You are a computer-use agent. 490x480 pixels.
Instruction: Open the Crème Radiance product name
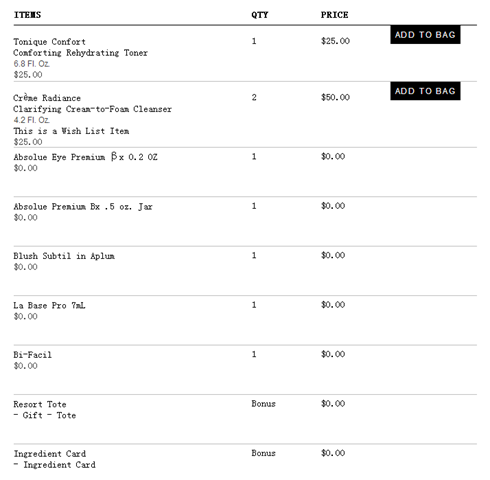(47, 98)
